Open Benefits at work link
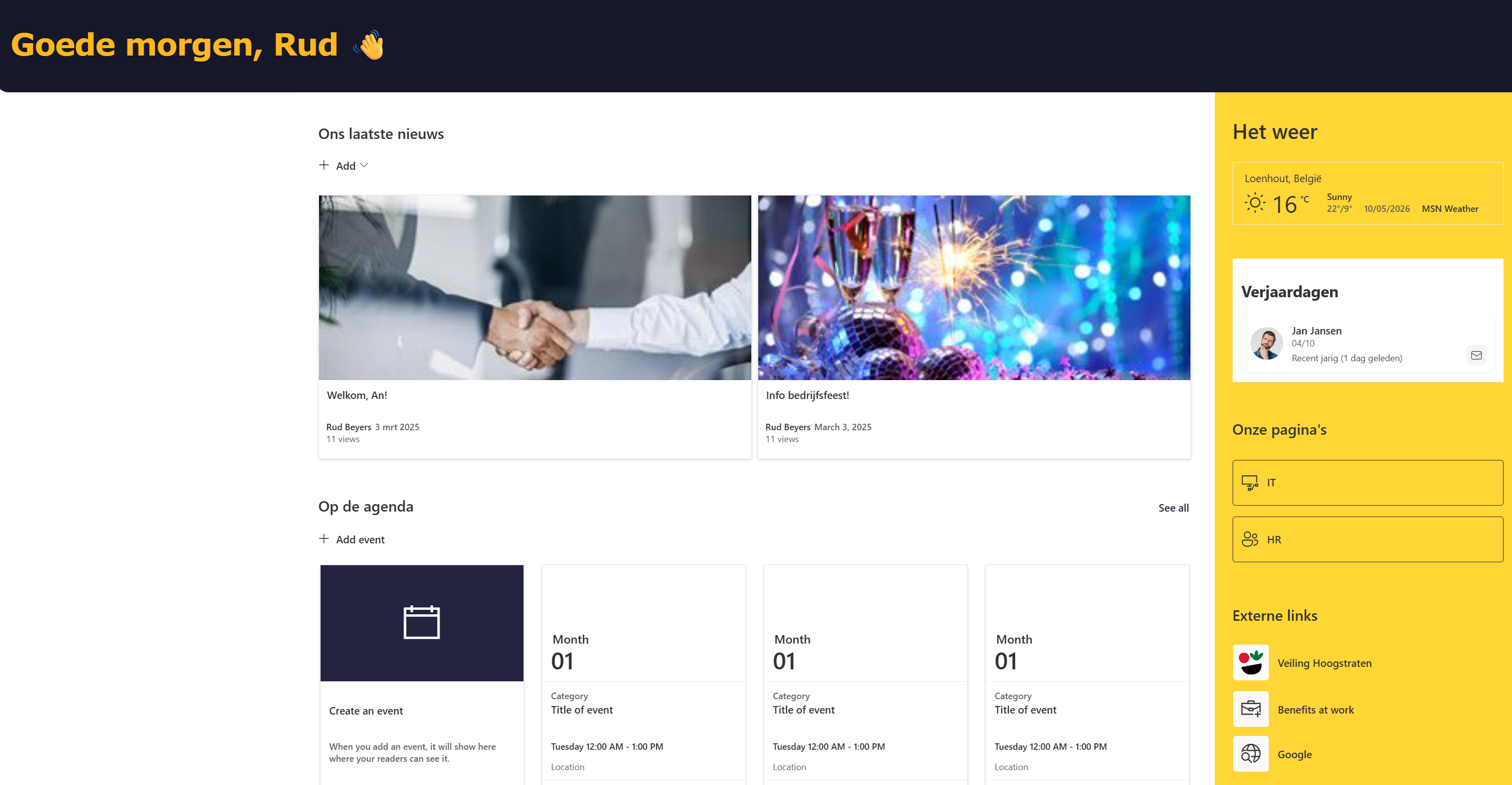 coord(1315,710)
